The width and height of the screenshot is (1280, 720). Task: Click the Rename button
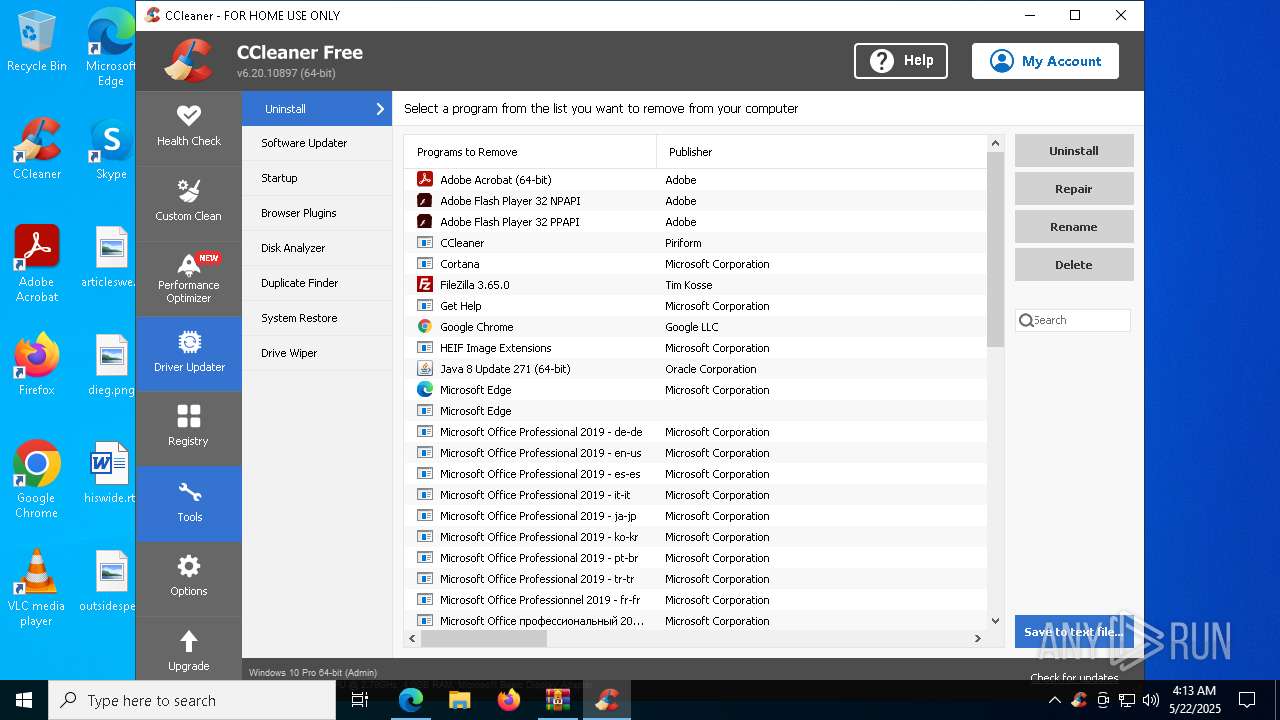(x=1074, y=227)
